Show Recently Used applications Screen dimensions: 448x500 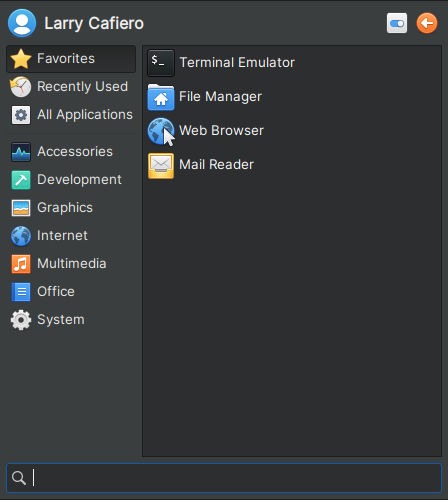tap(71, 87)
